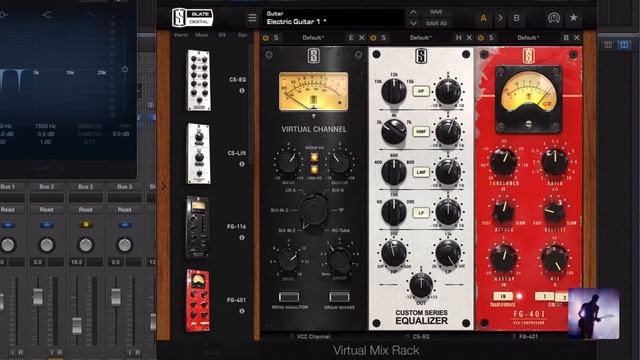Open Virtual Channel Default preset dropdown
The height and width of the screenshot is (360, 640).
pos(313,38)
